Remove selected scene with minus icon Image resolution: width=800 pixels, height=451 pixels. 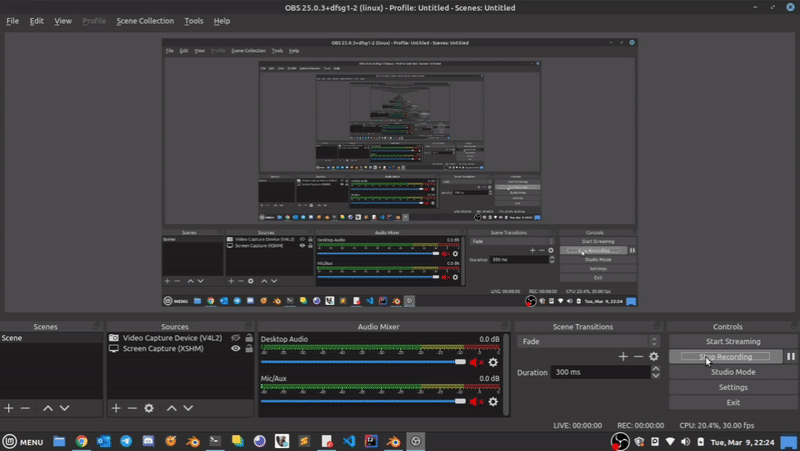tap(25, 408)
